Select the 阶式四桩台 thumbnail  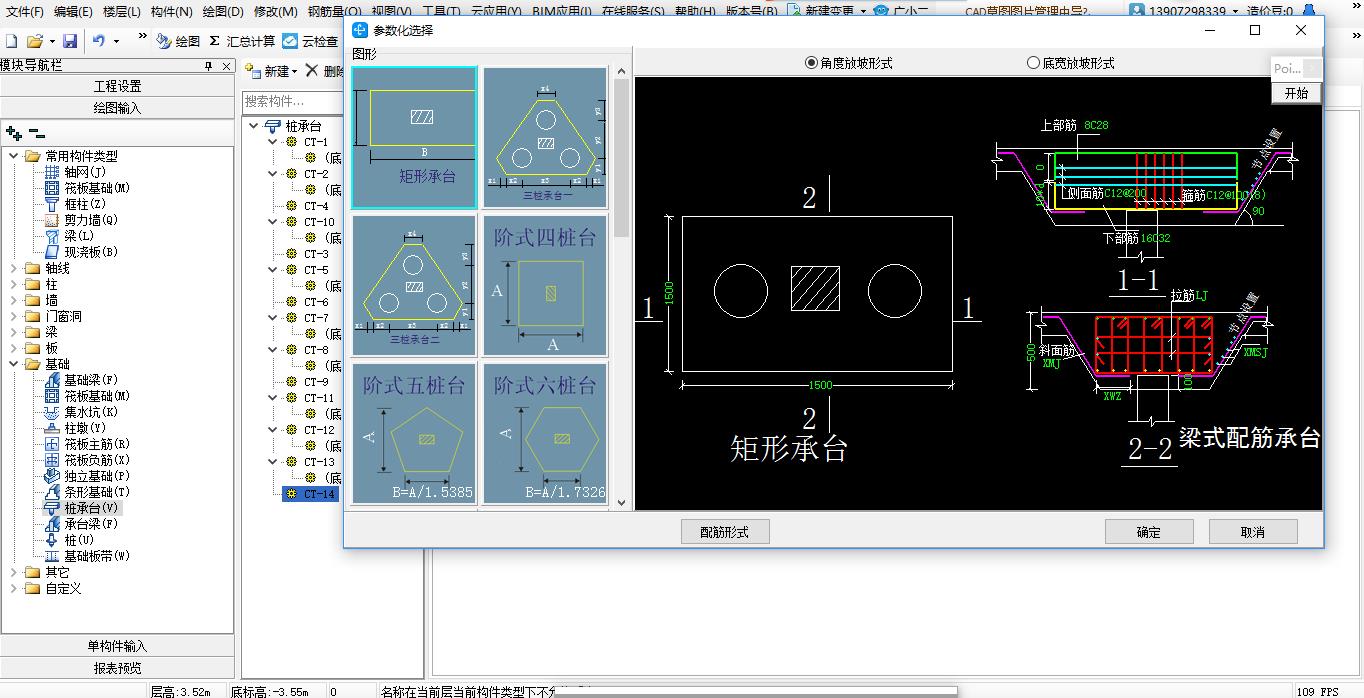tap(545, 285)
